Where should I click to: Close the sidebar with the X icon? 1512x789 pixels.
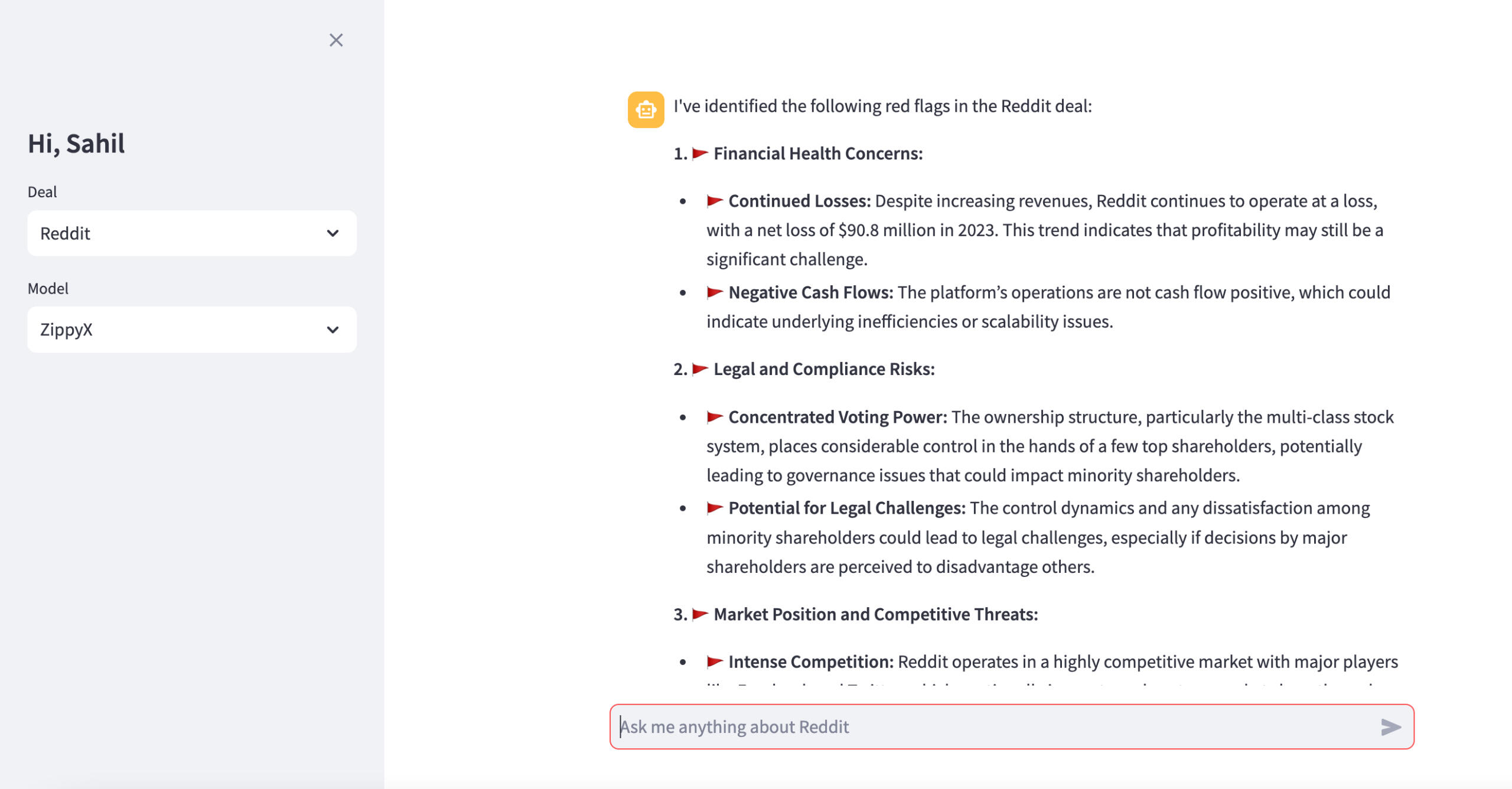[336, 40]
